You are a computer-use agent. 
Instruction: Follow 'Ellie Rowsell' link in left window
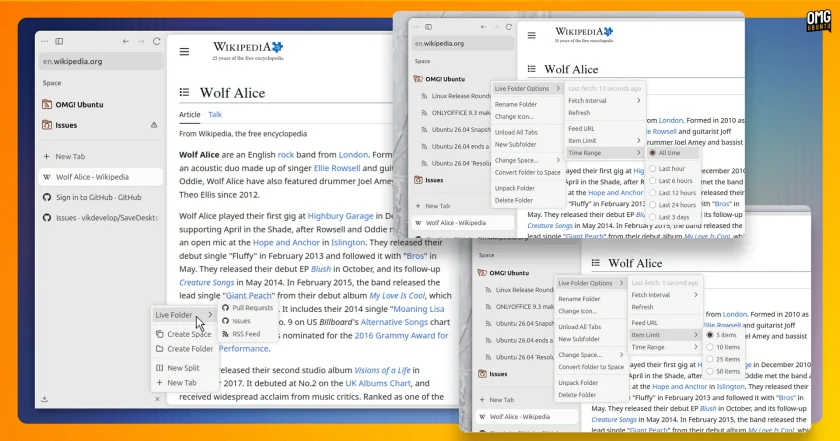tap(337, 168)
